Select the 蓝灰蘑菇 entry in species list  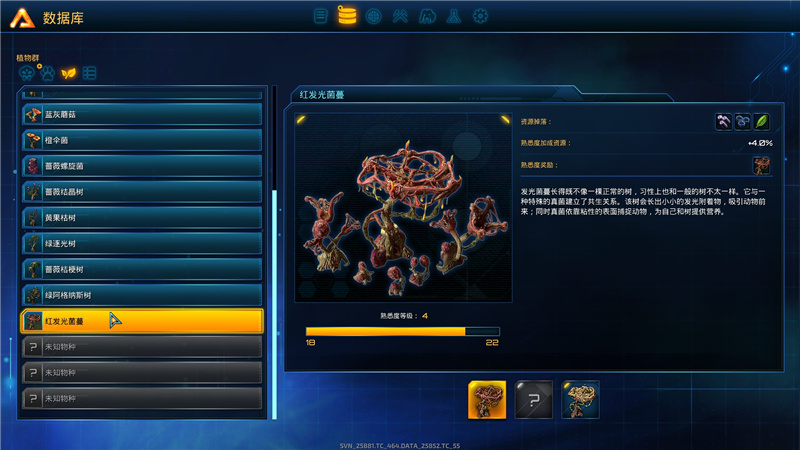(x=142, y=114)
